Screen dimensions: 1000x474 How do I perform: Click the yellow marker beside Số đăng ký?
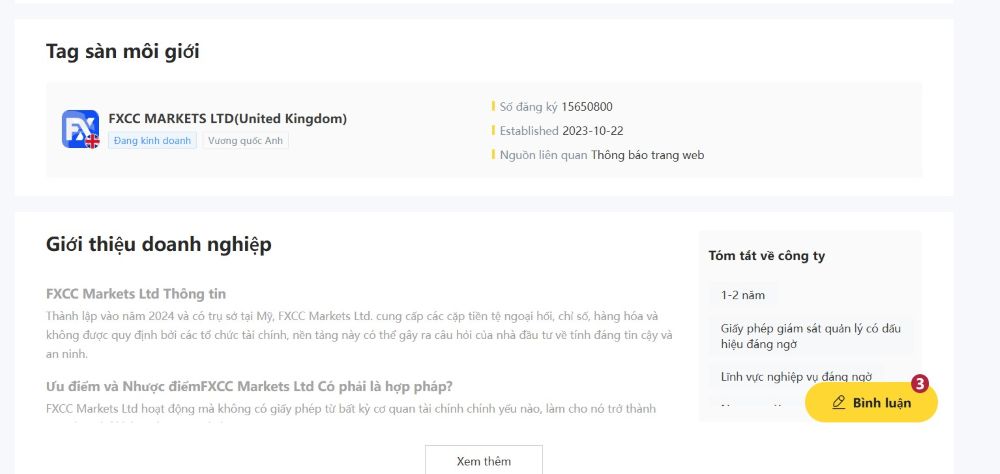(493, 106)
